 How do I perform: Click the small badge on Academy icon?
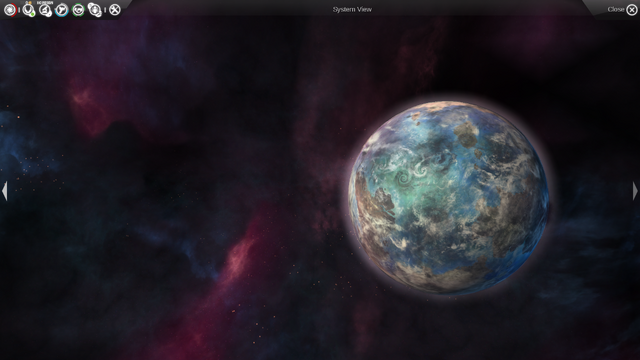[x=98, y=14]
